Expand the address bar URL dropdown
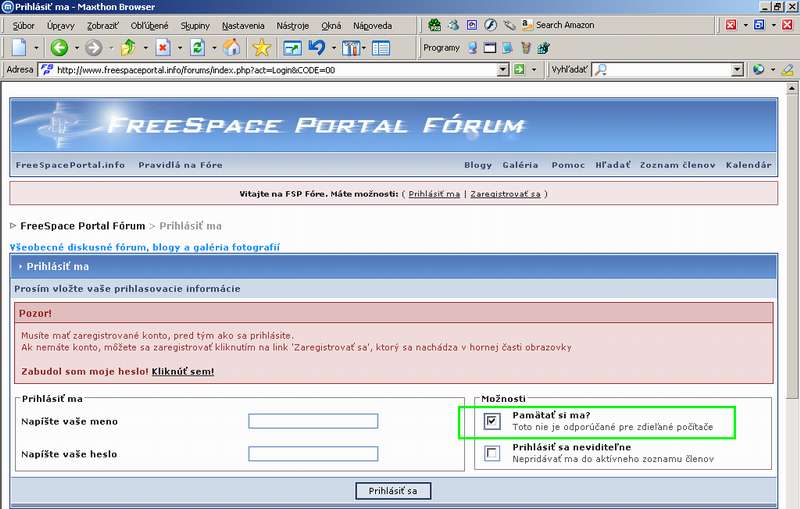The image size is (800, 509). pos(503,69)
